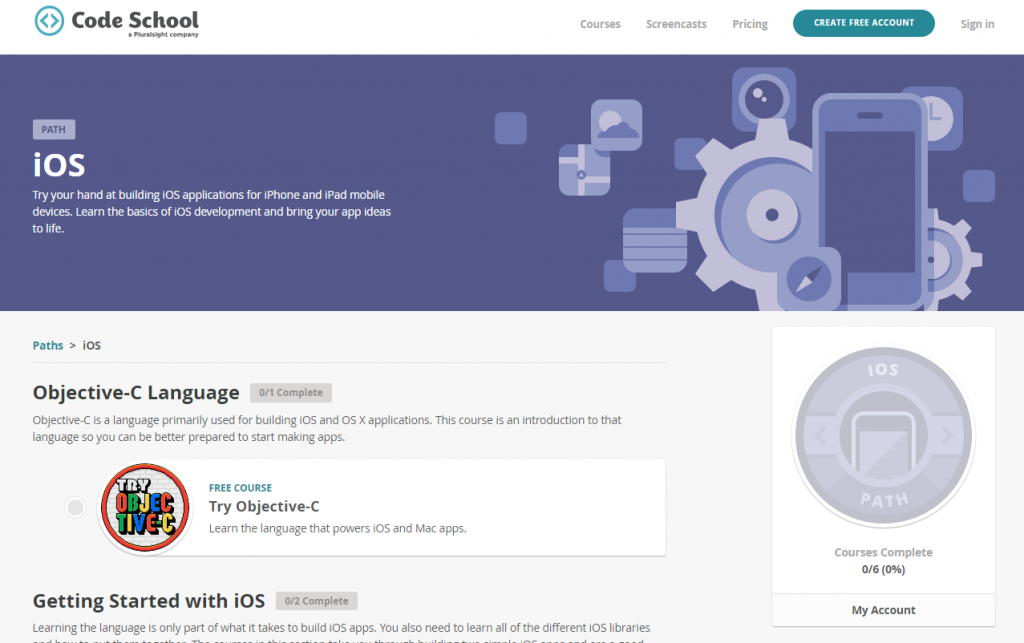The image size is (1024, 643).
Task: Click the Code School logo icon
Action: [49, 21]
